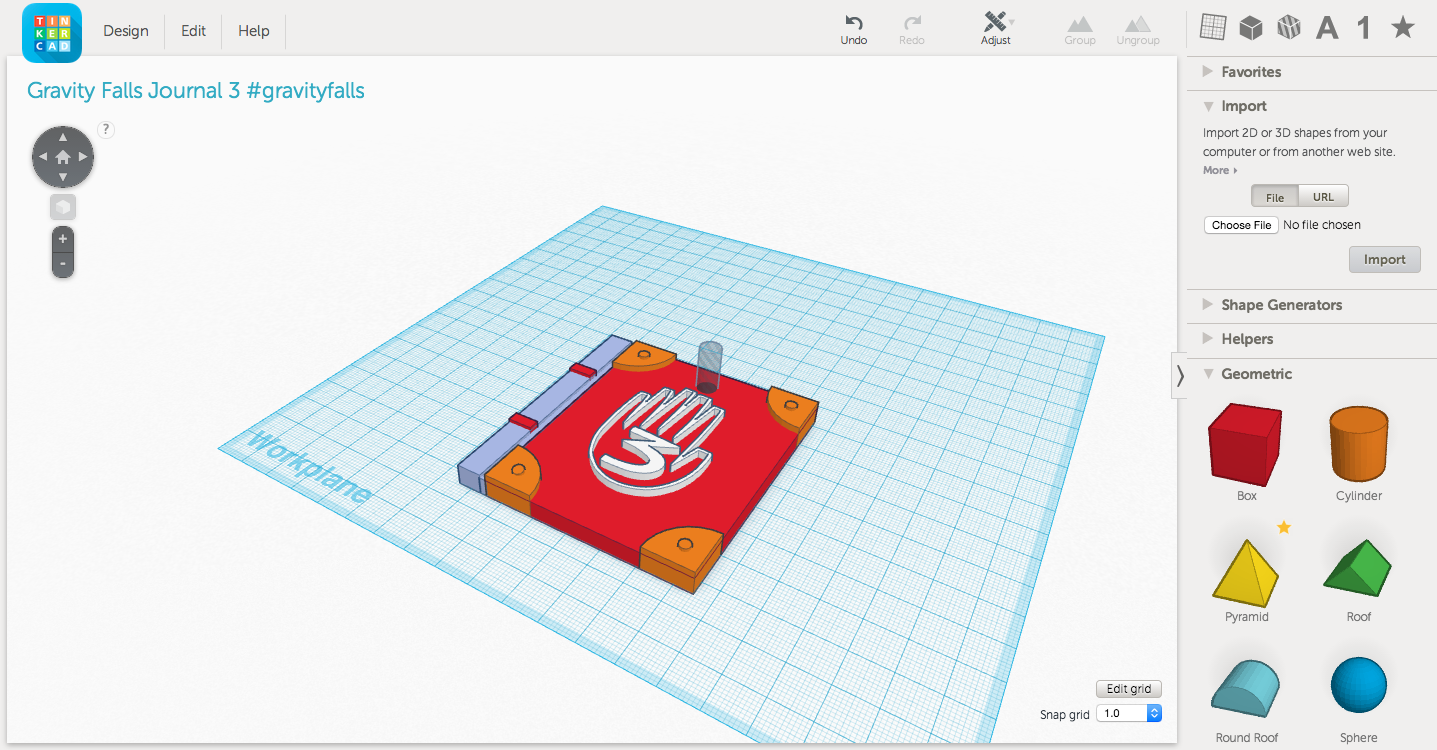Open the Snap grid dropdown

click(x=1129, y=713)
